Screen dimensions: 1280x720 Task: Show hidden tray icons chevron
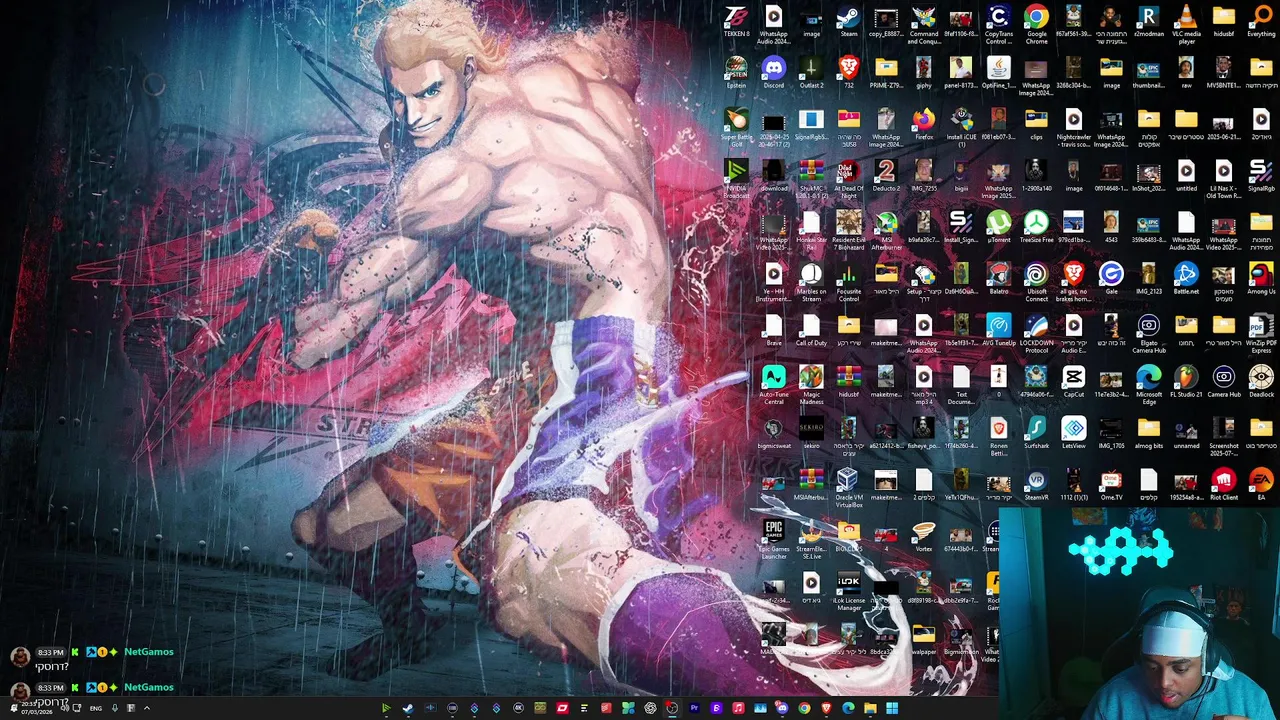click(146, 708)
